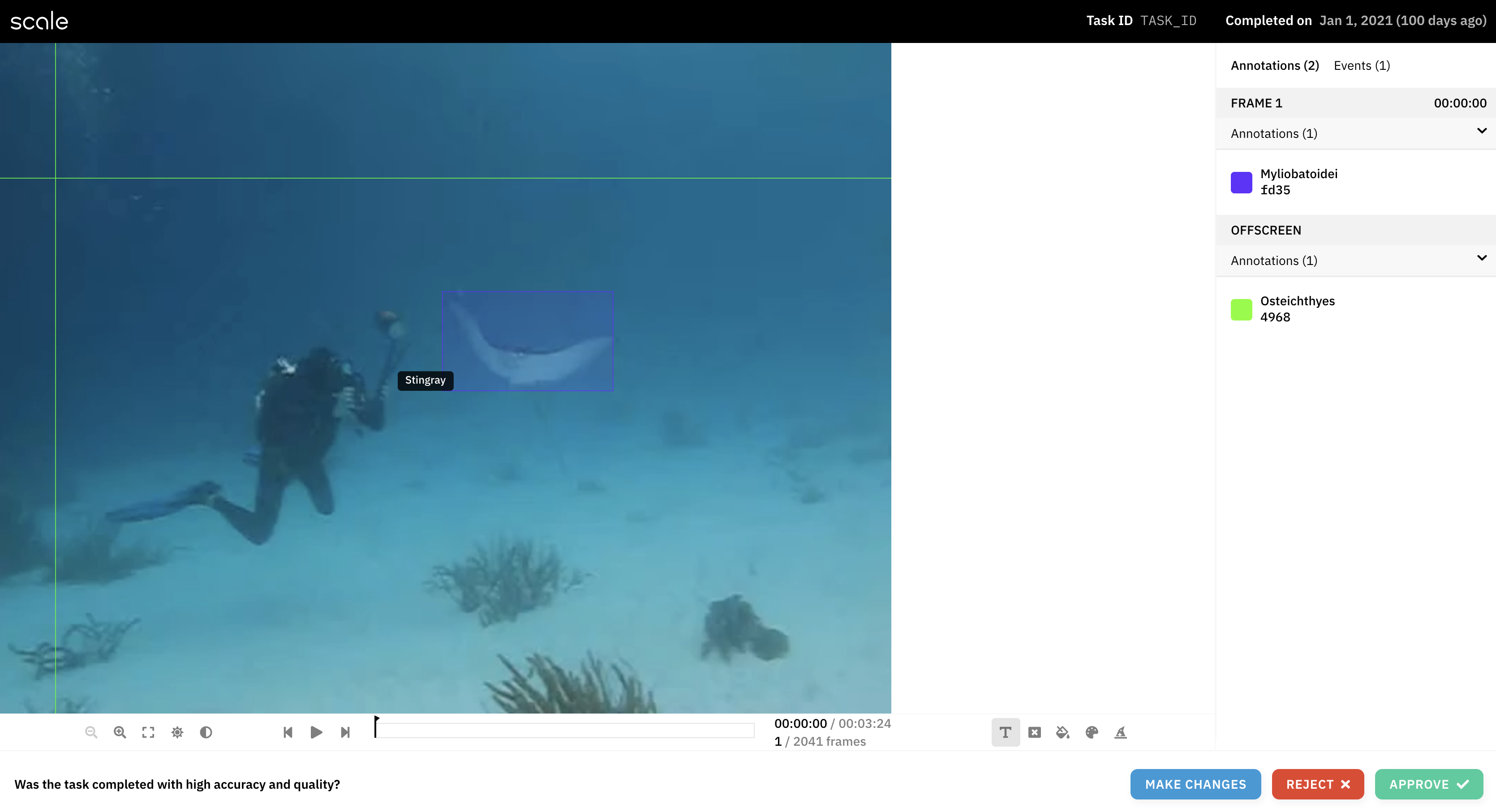Open the Annotations (2) tab
This screenshot has width=1496, height=812.
[1274, 66]
